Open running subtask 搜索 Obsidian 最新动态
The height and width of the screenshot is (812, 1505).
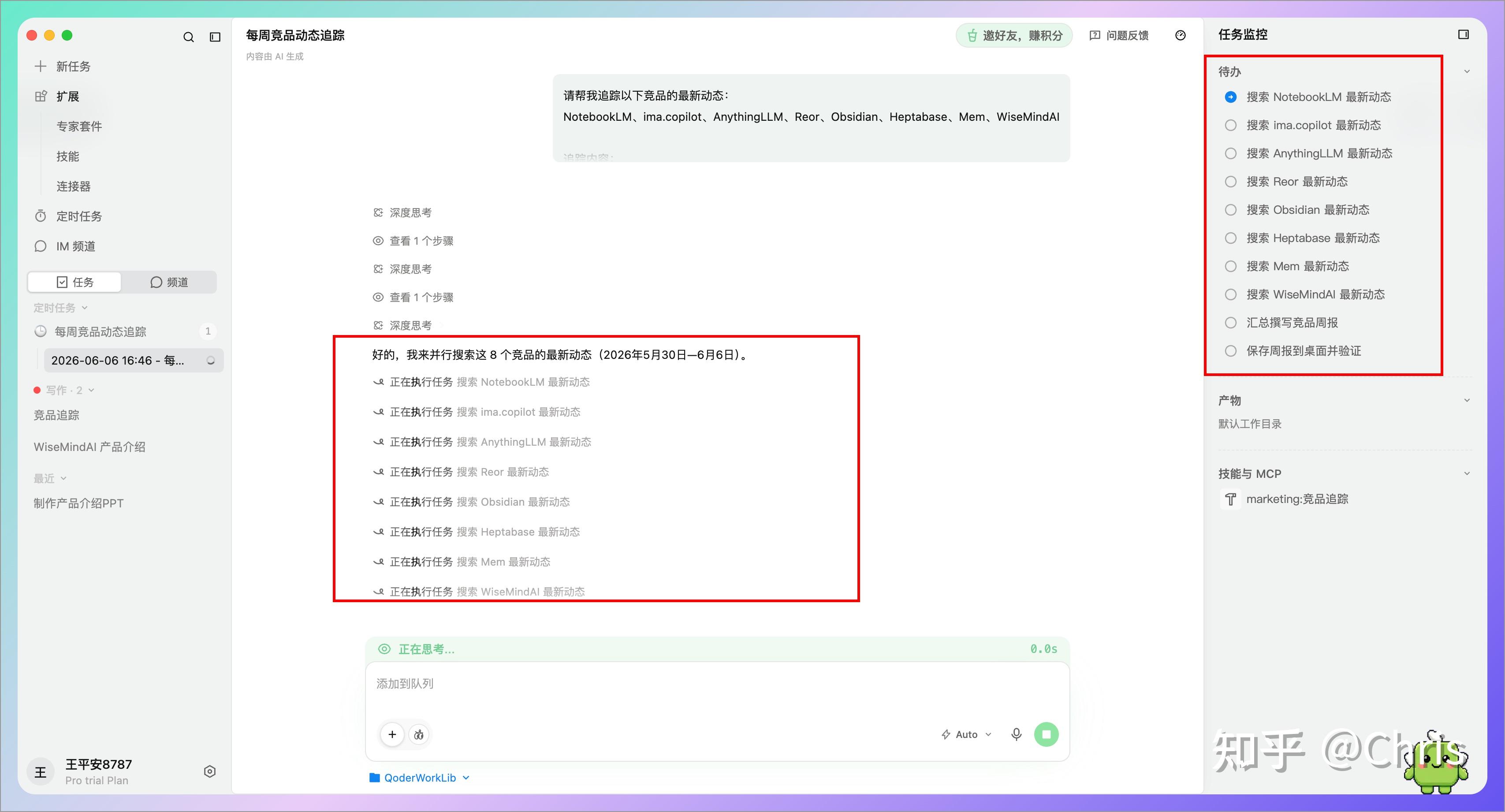(472, 502)
